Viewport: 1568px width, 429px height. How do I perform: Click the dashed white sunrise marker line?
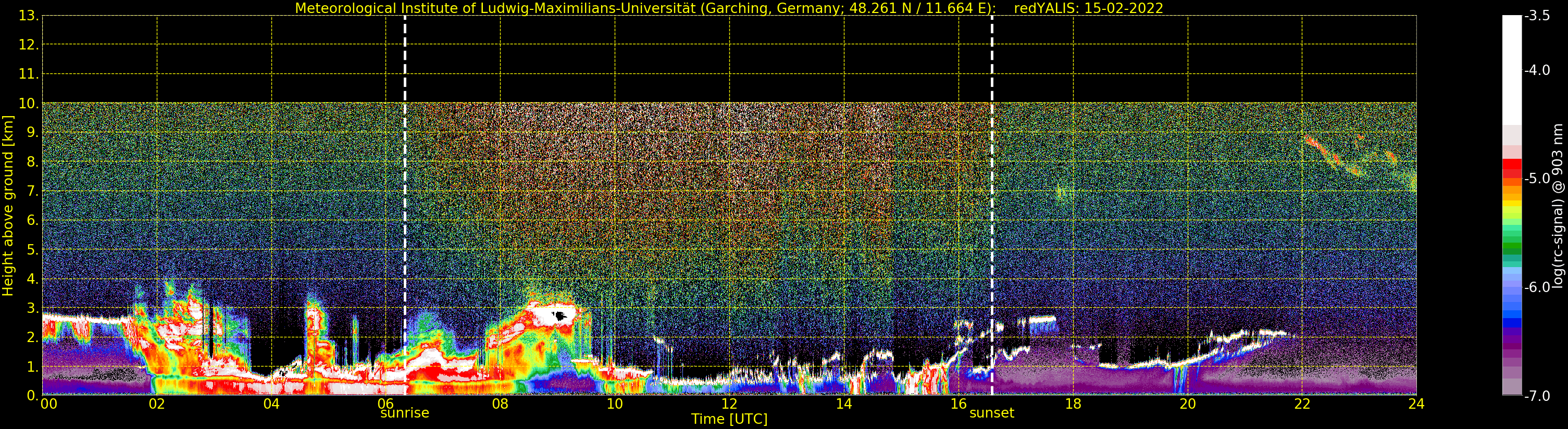[x=405, y=206]
